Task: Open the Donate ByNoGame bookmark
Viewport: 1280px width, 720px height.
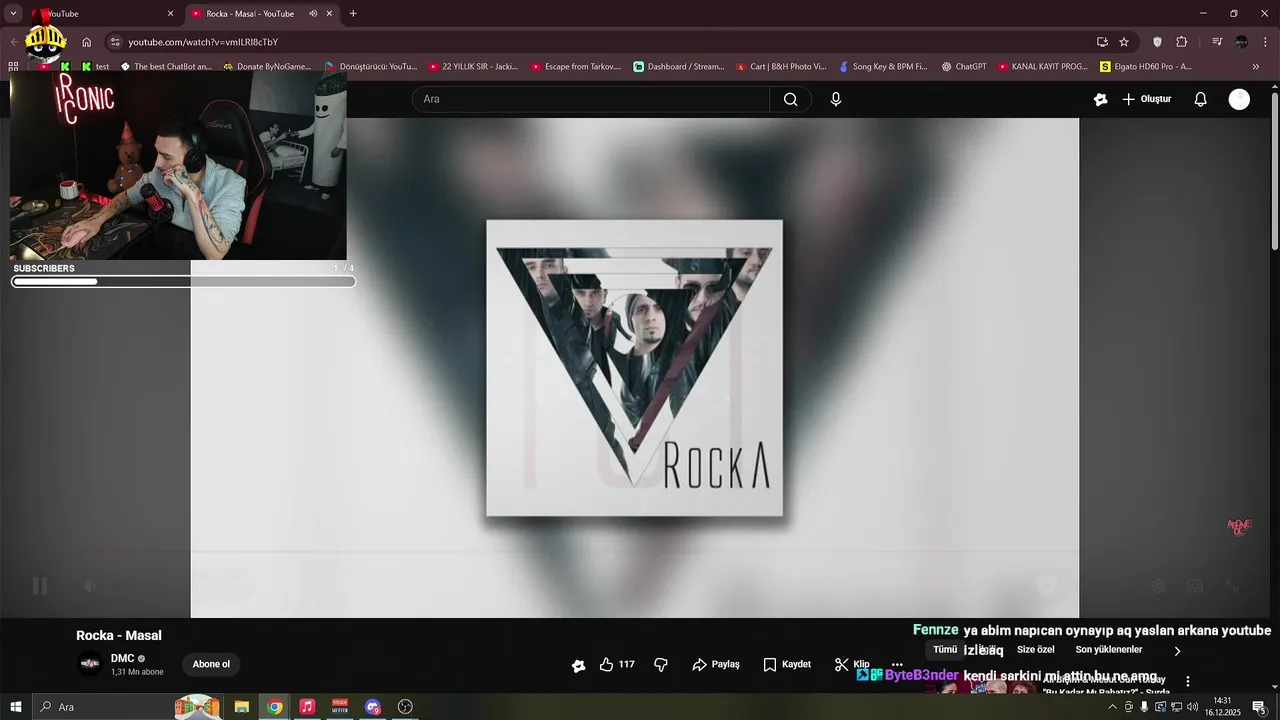Action: point(267,67)
